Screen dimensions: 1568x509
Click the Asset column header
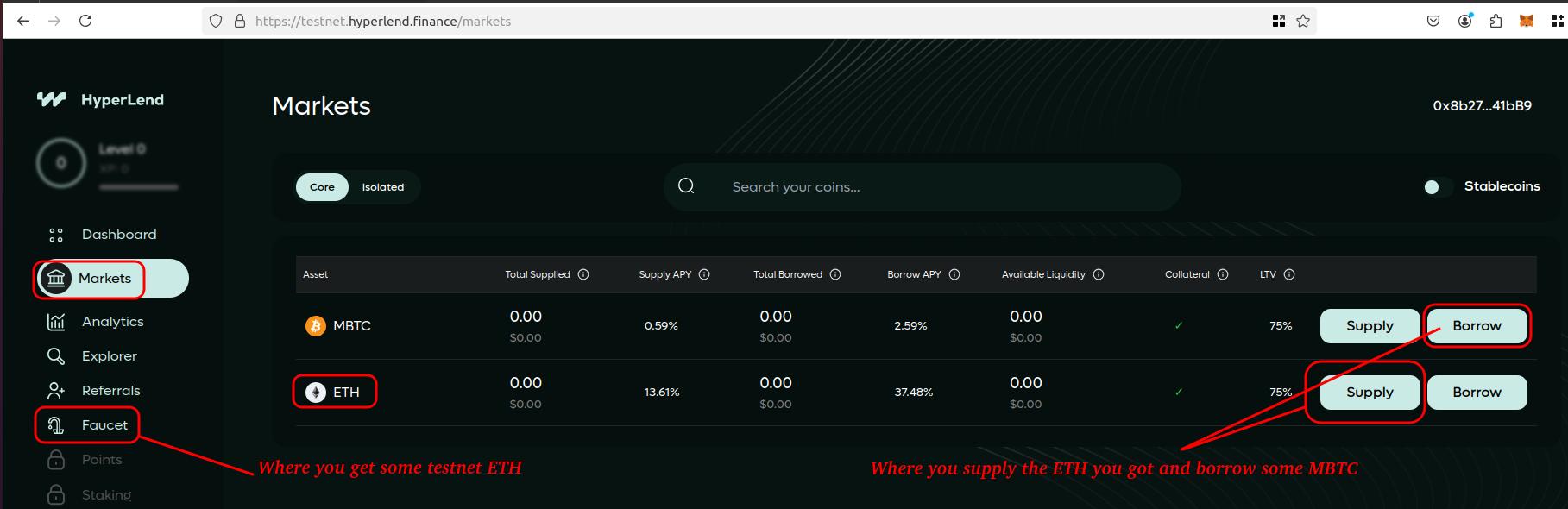pos(315,274)
